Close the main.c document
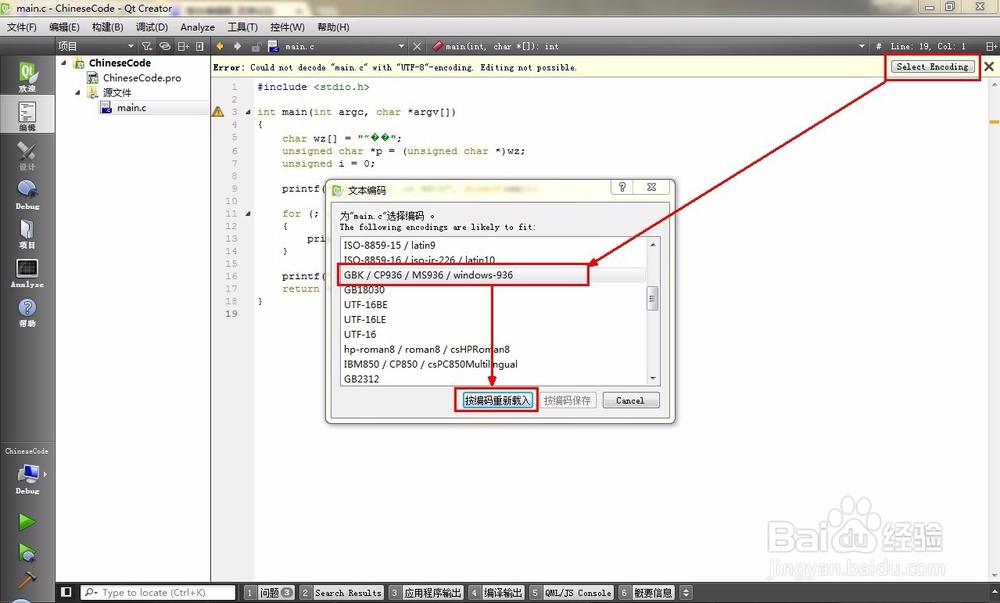 [416, 47]
